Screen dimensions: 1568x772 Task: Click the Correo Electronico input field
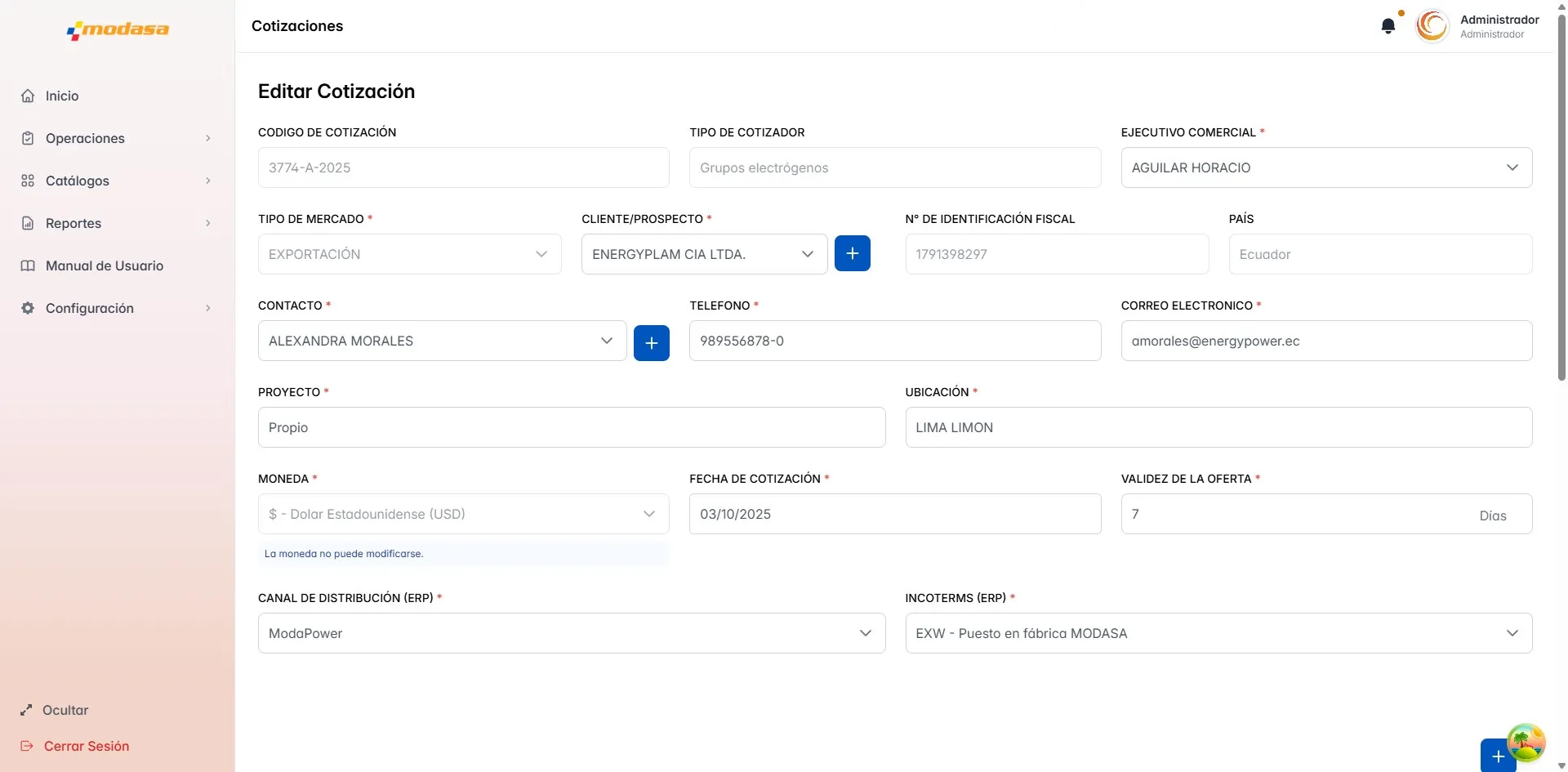pyautogui.click(x=1325, y=341)
